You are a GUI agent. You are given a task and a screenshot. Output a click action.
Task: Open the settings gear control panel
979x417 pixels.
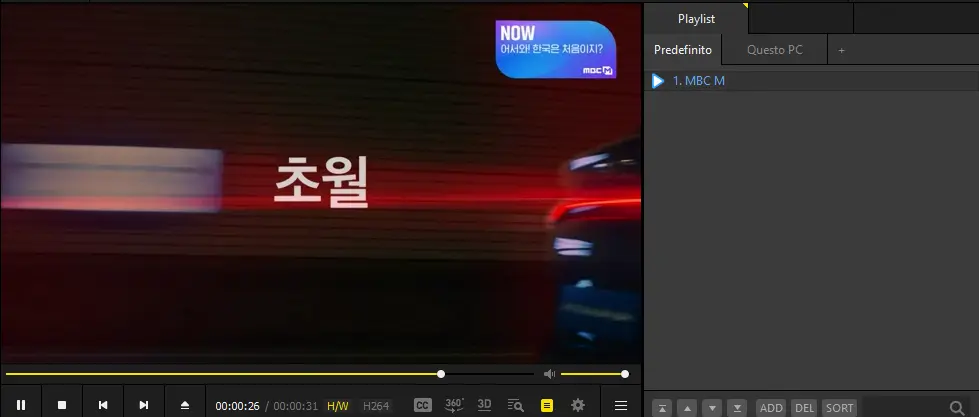tap(578, 405)
